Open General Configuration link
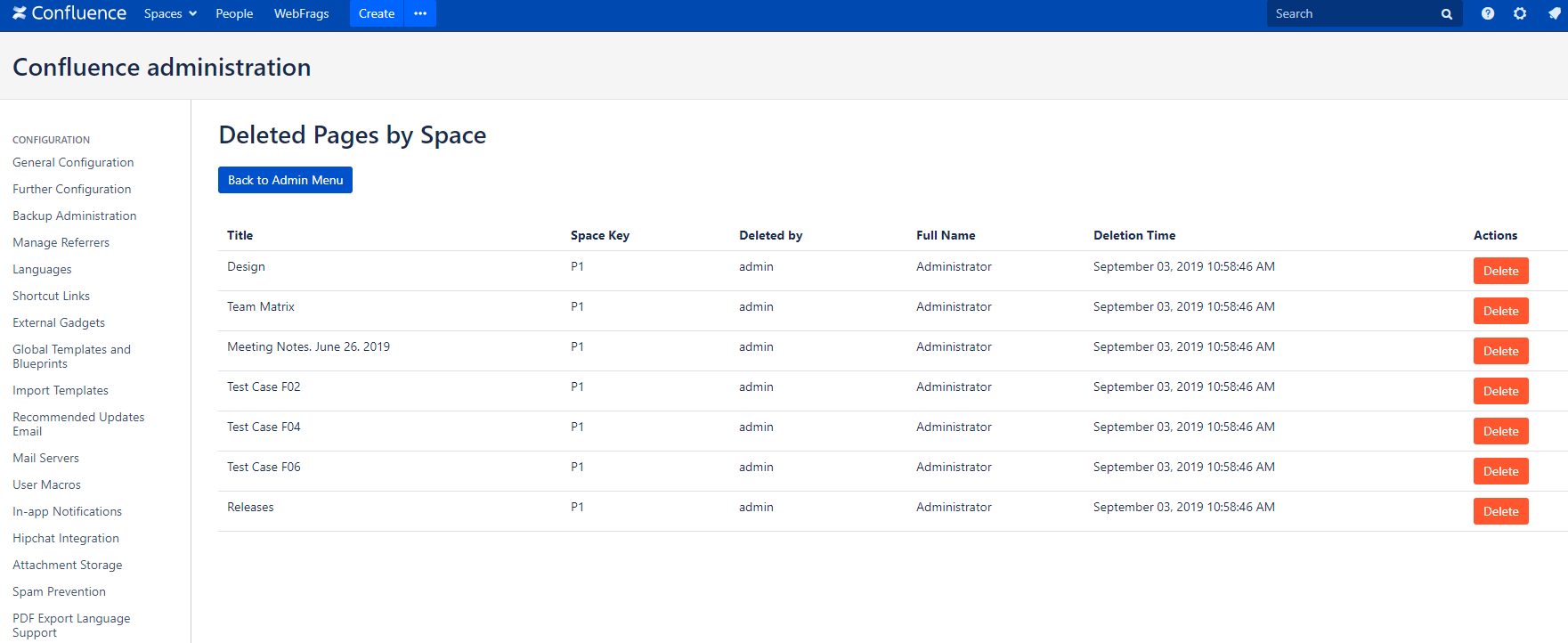 click(73, 162)
